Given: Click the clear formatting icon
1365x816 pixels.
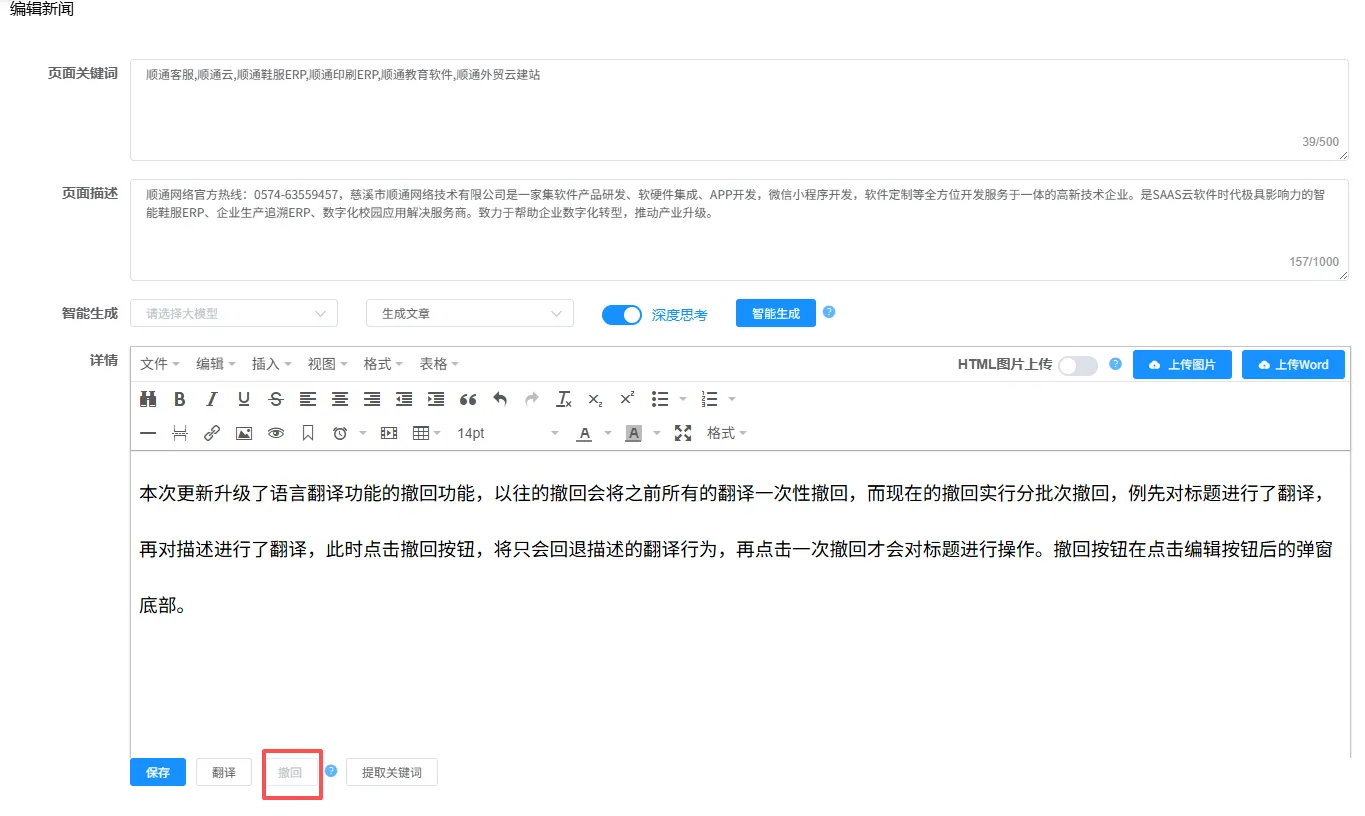Looking at the screenshot, I should [564, 399].
